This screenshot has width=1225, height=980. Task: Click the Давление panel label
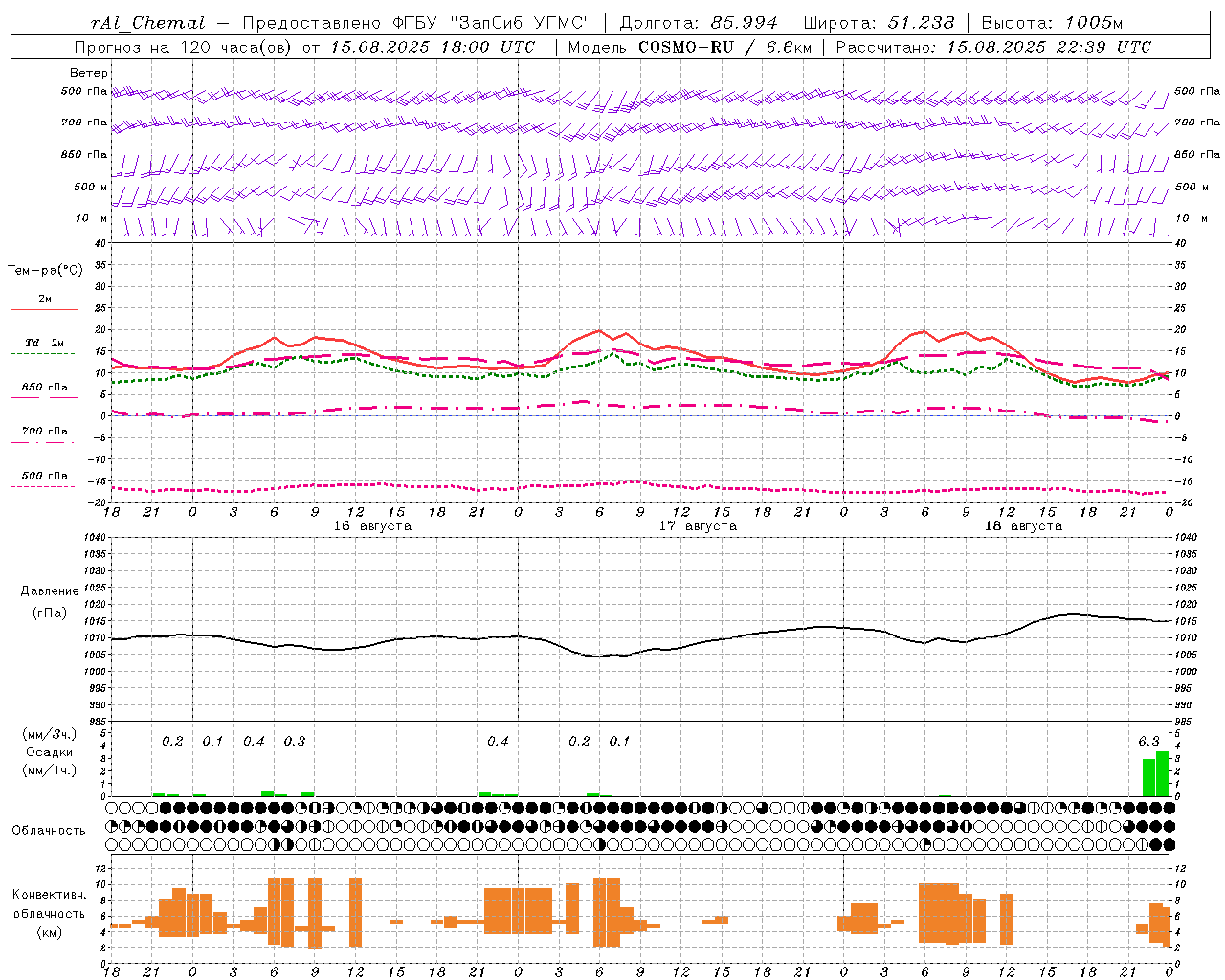[50, 591]
